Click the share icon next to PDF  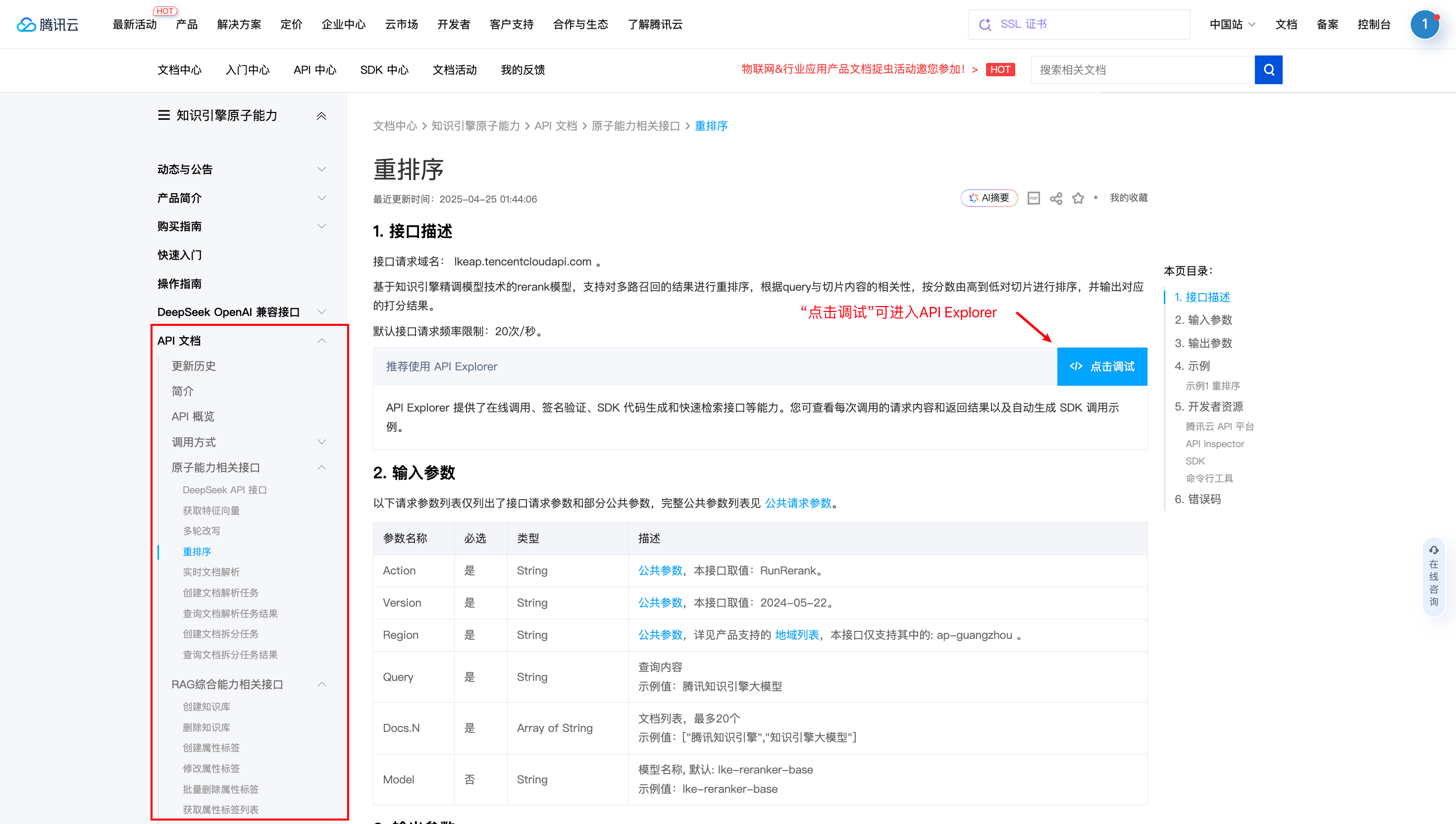click(x=1055, y=198)
